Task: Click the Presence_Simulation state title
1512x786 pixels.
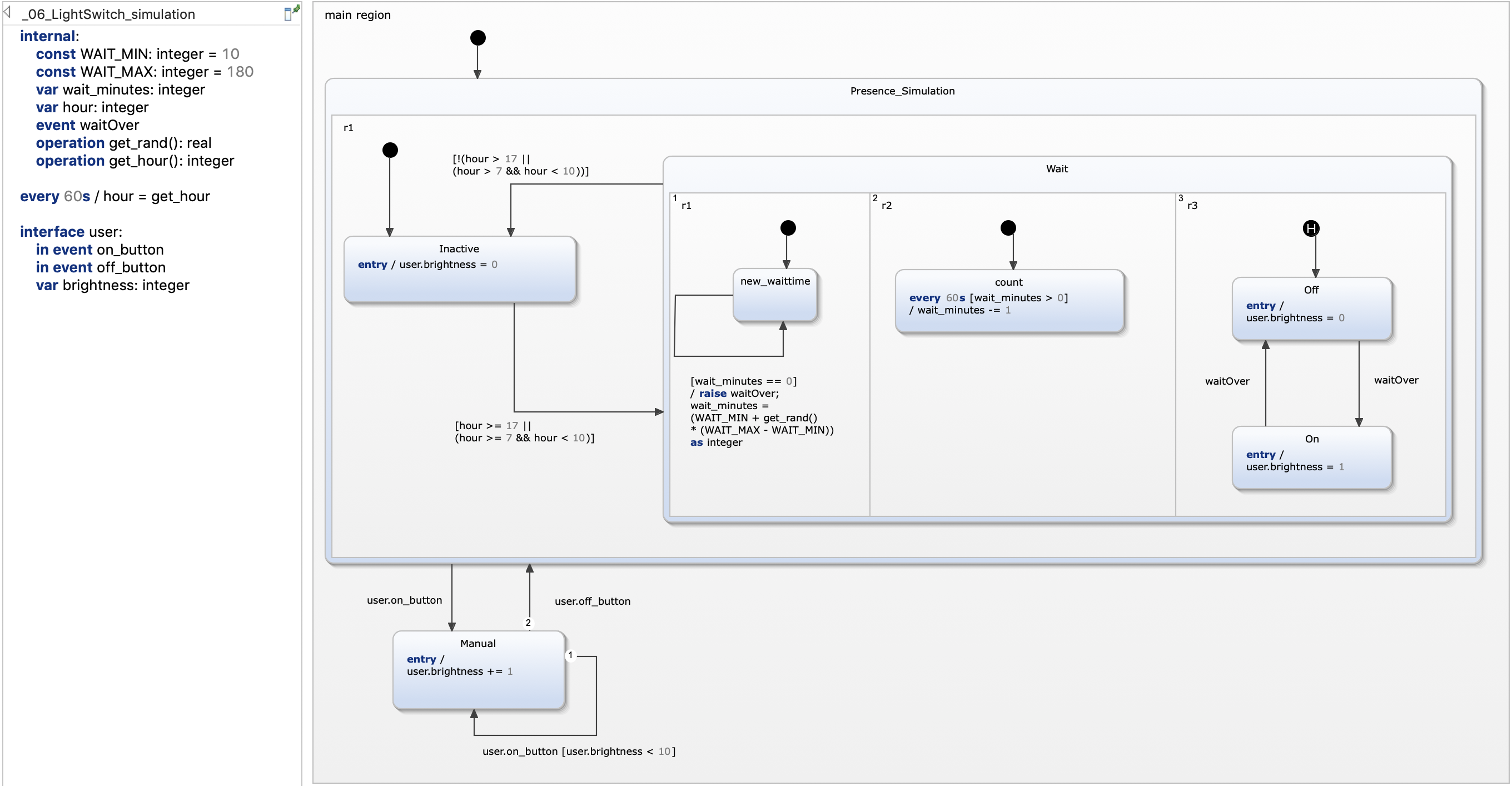Action: 902,91
